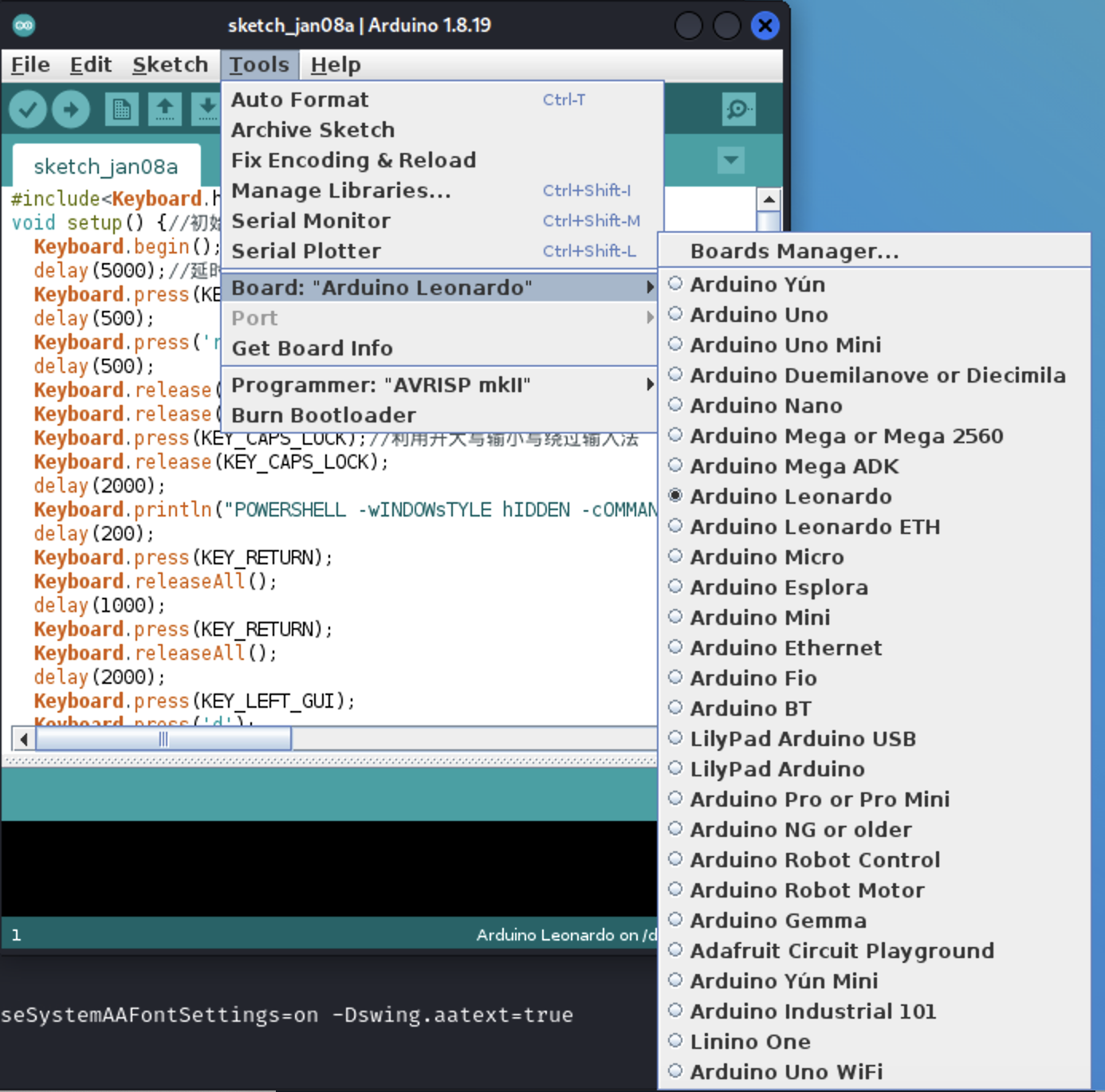Select LilyPad Arduino USB board
Screen dimensions: 1105x1092
click(875, 739)
